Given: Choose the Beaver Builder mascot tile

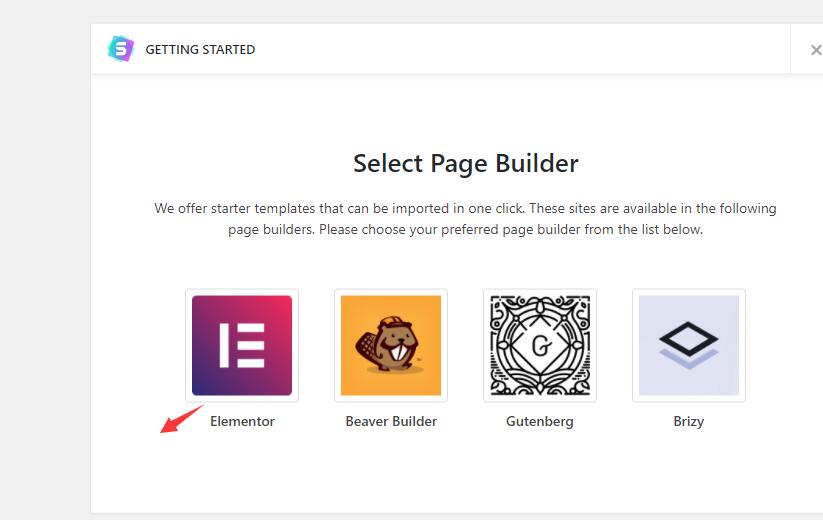Looking at the screenshot, I should pos(391,345).
